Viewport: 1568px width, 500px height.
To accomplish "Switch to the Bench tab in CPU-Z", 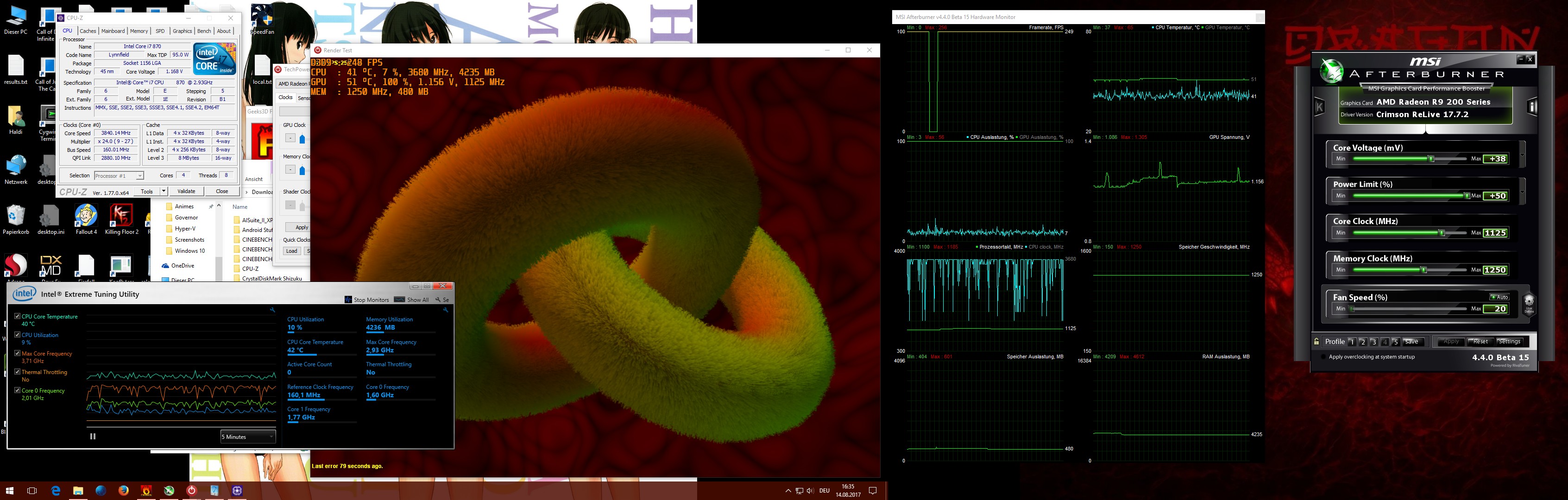I will 204,31.
